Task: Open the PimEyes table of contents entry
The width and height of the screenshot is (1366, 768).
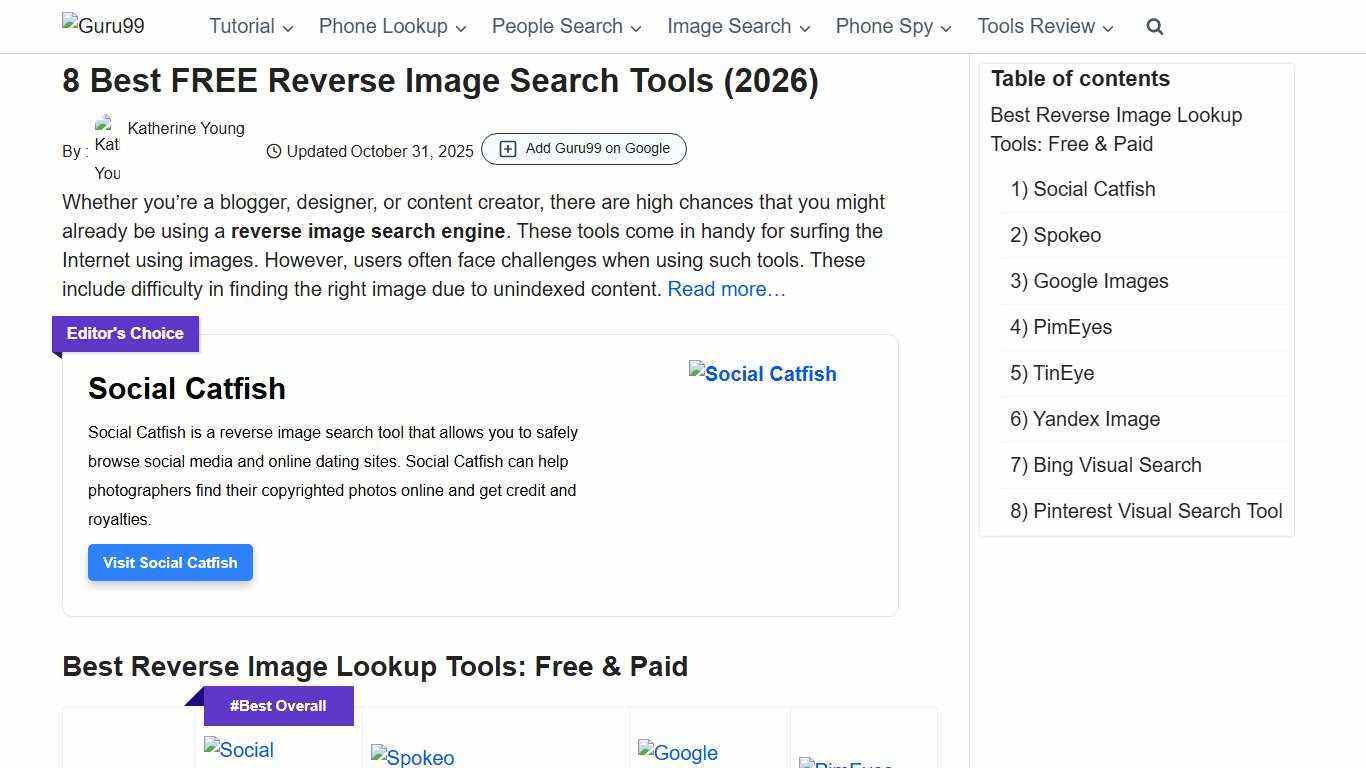Action: 1061,327
